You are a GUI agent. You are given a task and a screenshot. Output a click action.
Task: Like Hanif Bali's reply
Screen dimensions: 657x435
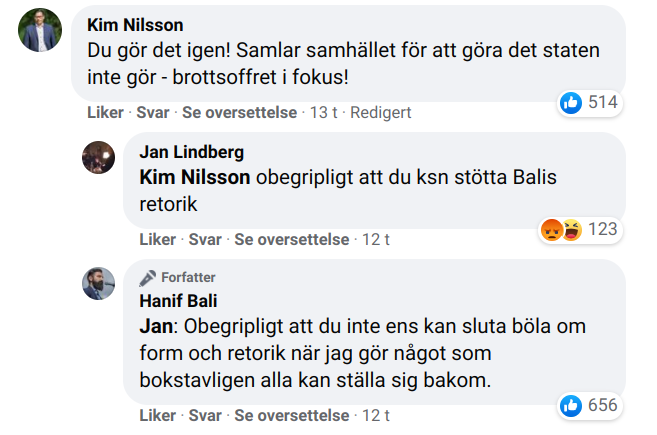[x=157, y=415]
